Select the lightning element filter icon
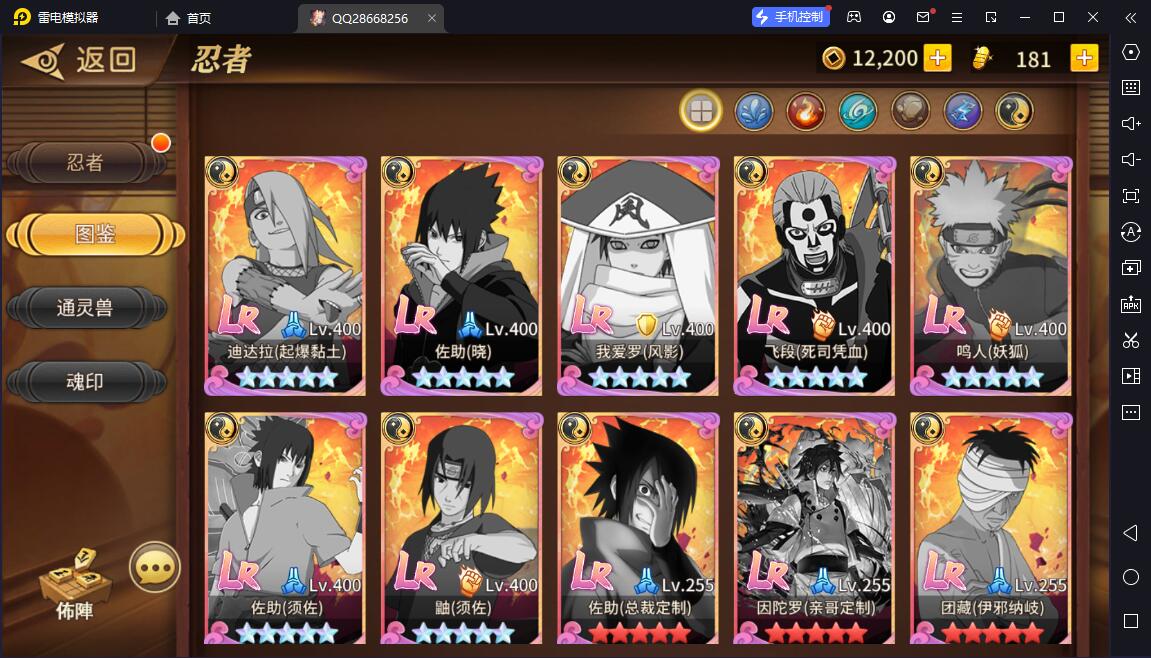The height and width of the screenshot is (658, 1151). click(x=962, y=112)
